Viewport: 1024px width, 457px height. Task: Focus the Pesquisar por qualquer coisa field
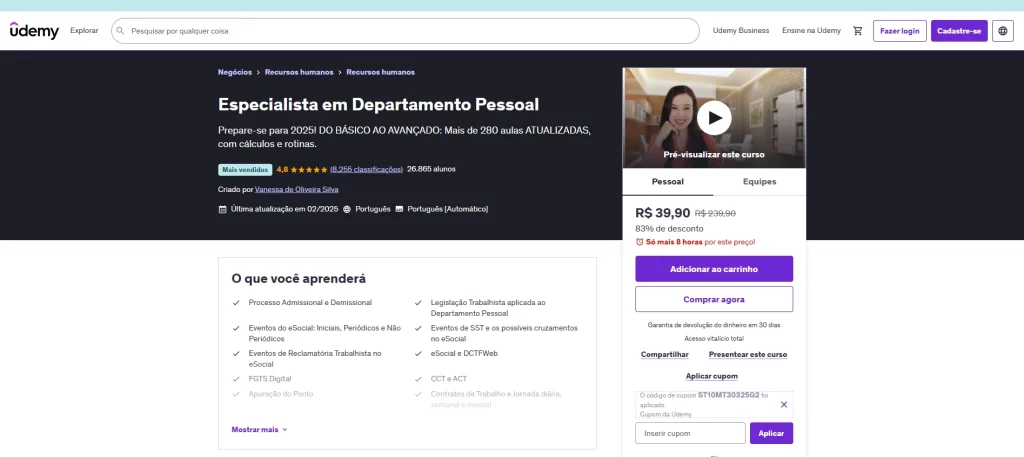pyautogui.click(x=405, y=31)
